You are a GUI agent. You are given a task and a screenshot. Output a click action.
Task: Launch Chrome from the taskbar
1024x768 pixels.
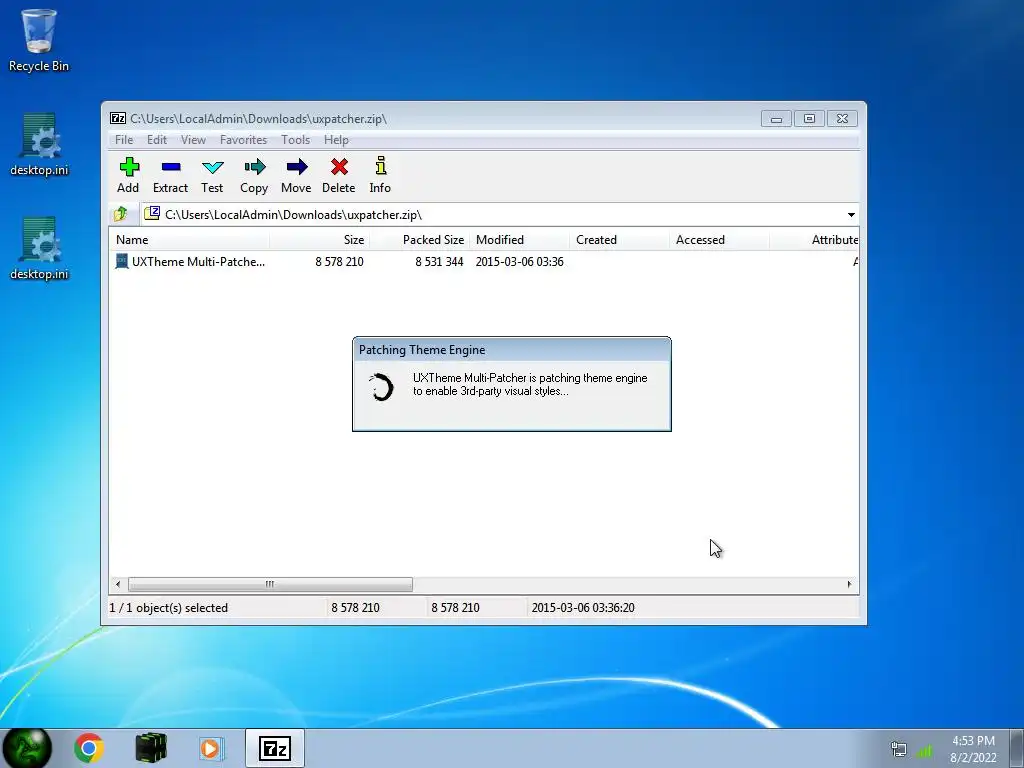[89, 748]
